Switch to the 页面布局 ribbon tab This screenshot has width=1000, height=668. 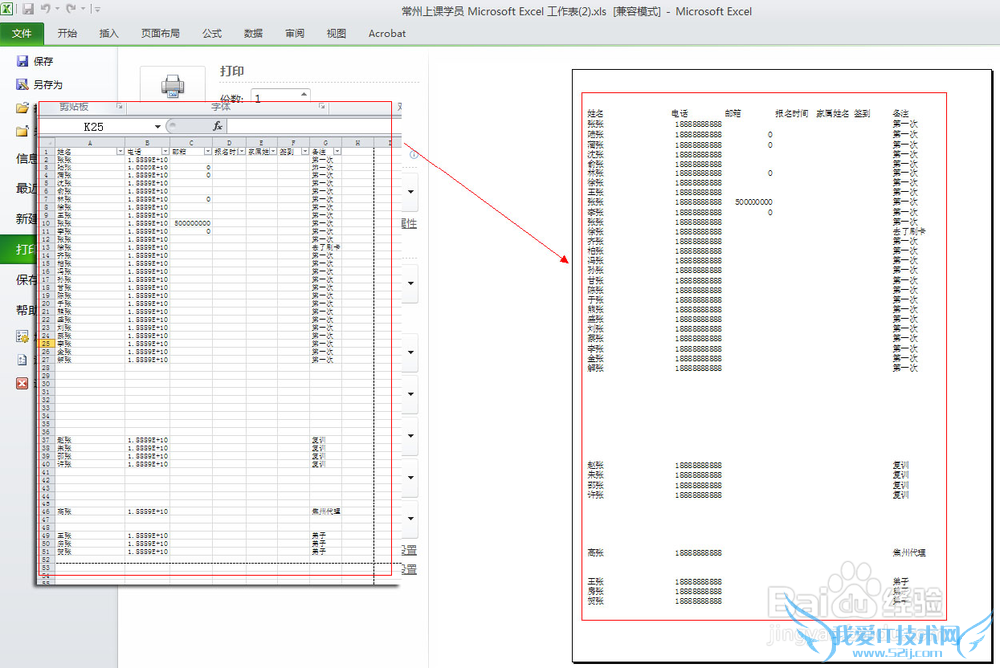pyautogui.click(x=160, y=33)
